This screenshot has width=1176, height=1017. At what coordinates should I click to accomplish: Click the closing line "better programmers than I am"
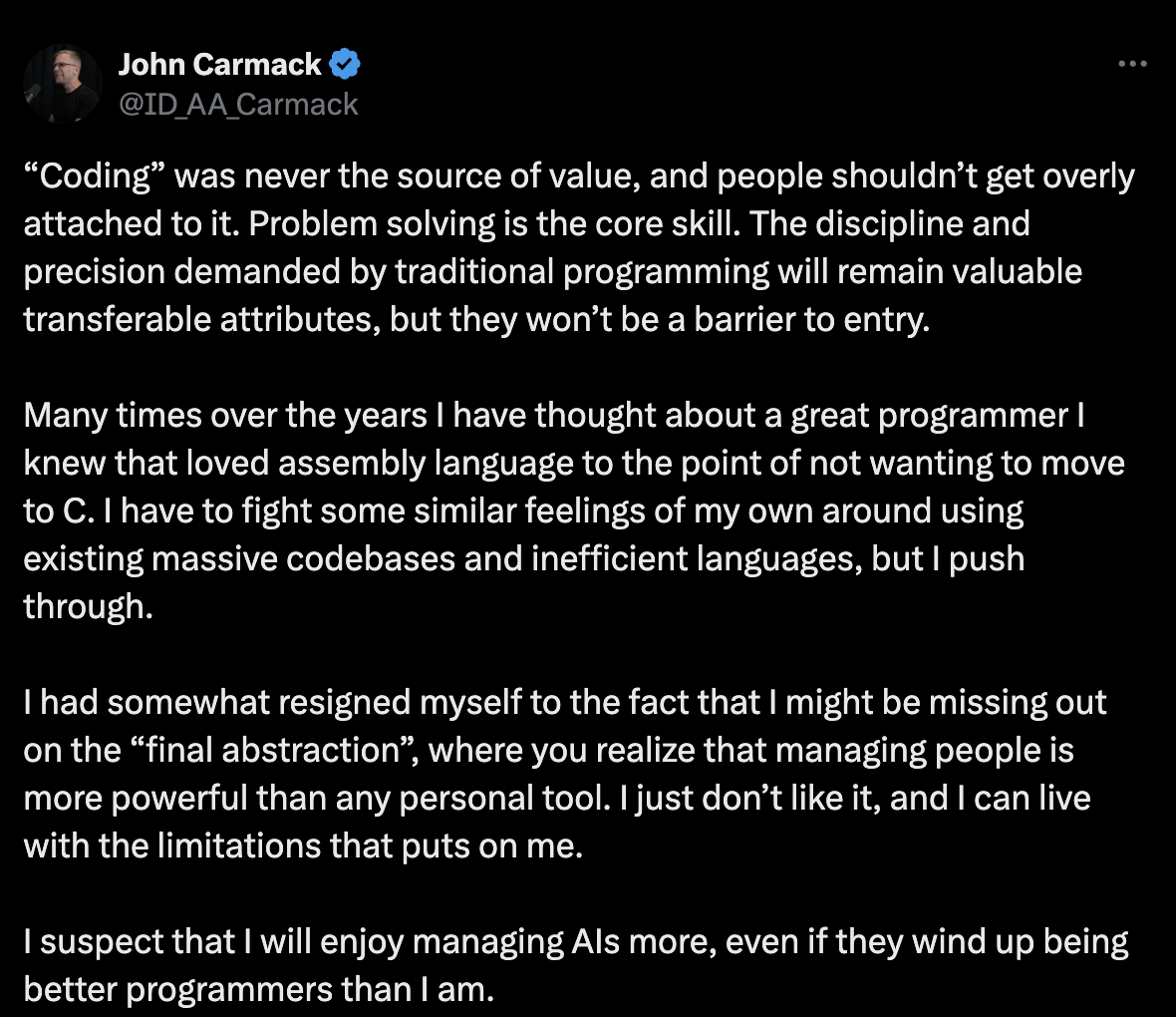[258, 990]
